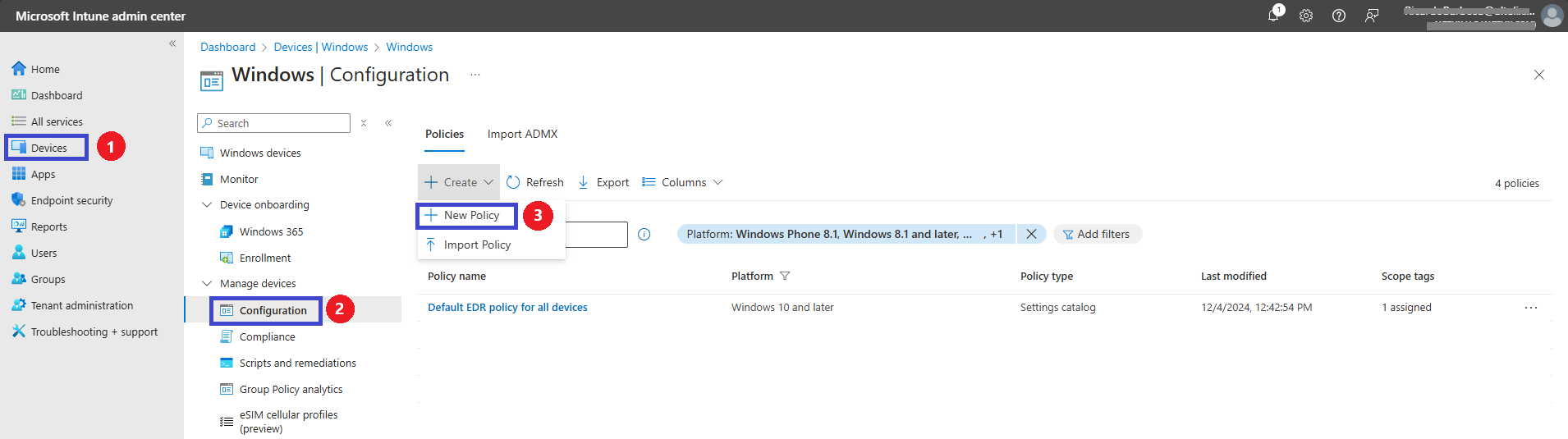Open the row ellipsis menu for EDR policy
Viewport: 1568px width, 439px height.
click(1531, 308)
